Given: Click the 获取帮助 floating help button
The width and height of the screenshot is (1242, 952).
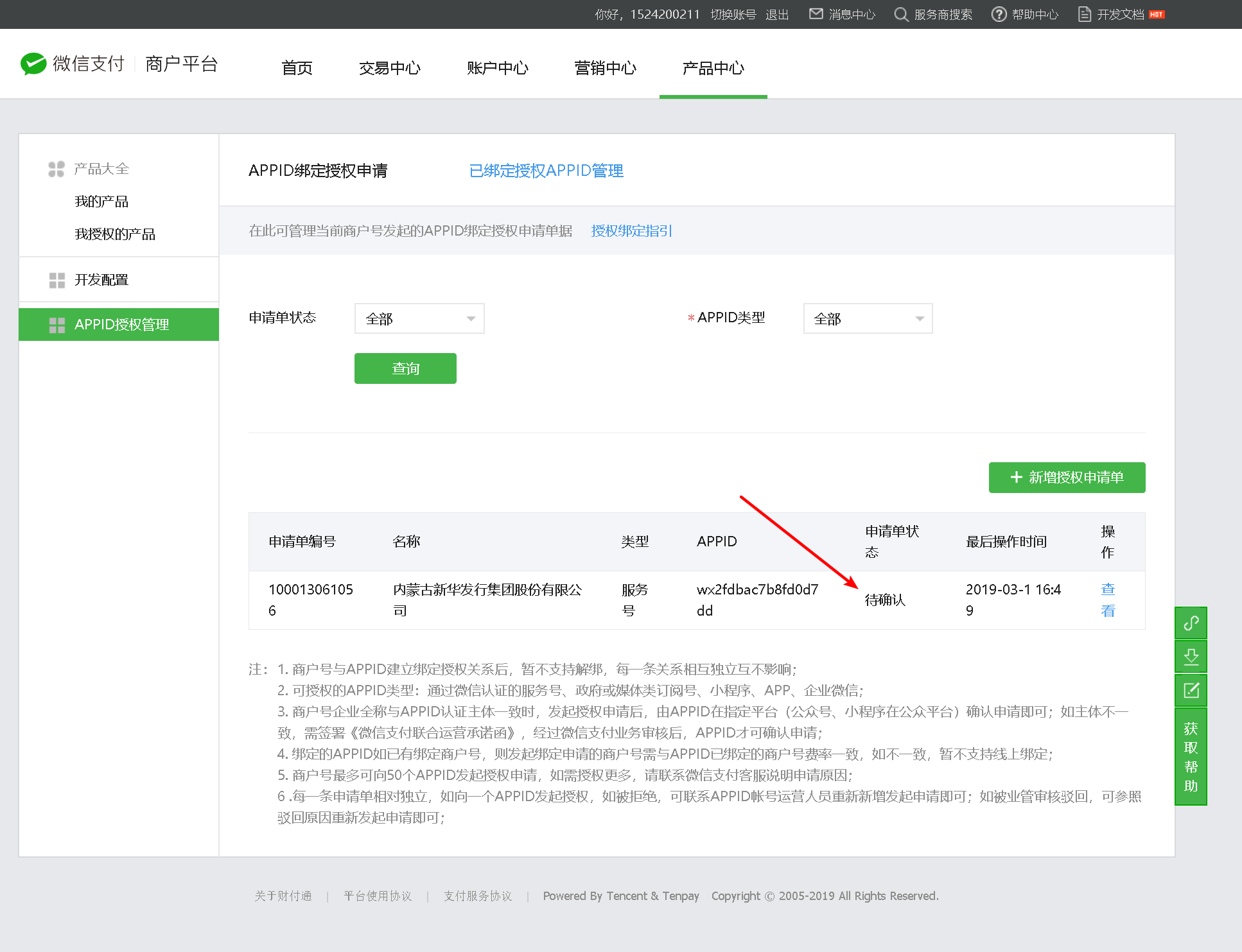Looking at the screenshot, I should click(x=1191, y=757).
